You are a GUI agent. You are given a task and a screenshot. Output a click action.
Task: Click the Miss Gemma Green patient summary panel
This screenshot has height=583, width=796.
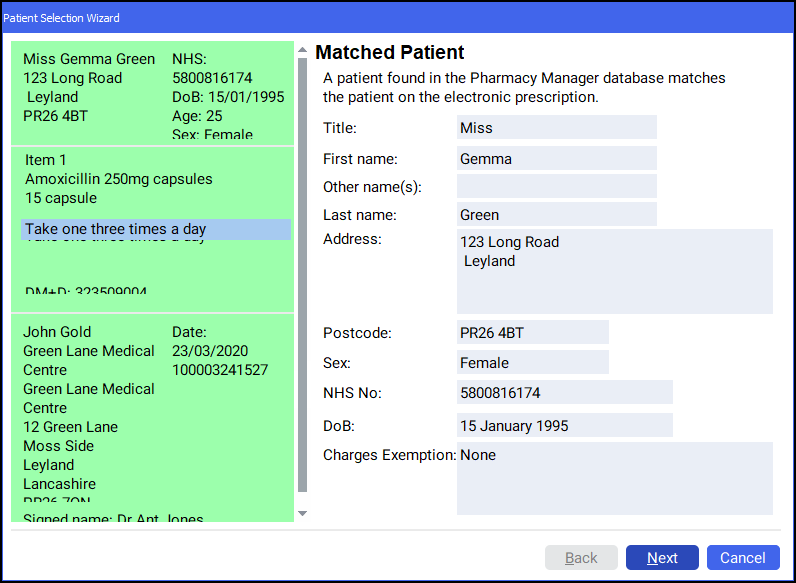pos(152,95)
